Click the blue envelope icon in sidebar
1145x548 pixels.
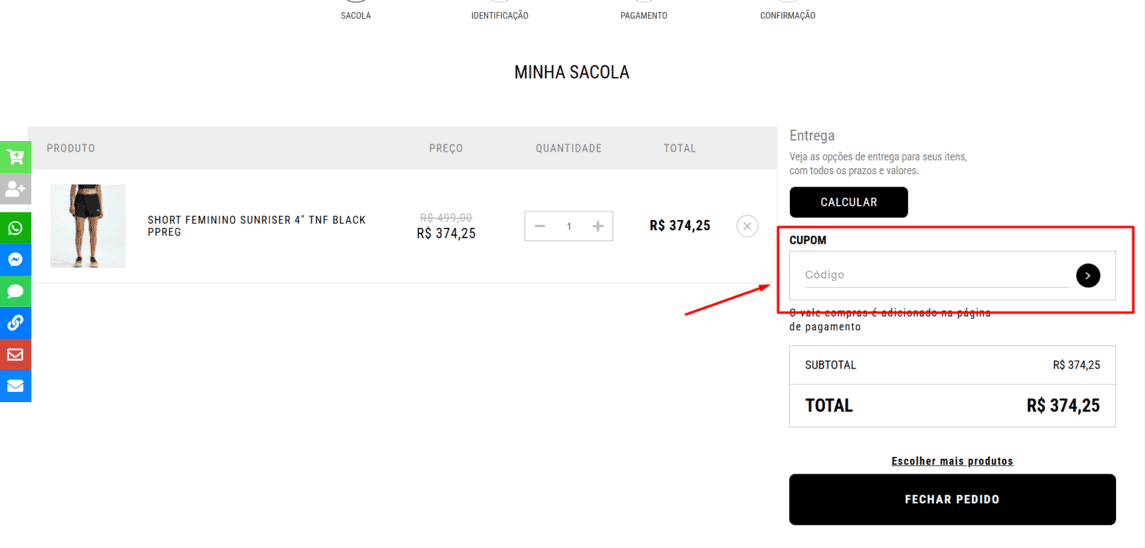pyautogui.click(x=15, y=386)
